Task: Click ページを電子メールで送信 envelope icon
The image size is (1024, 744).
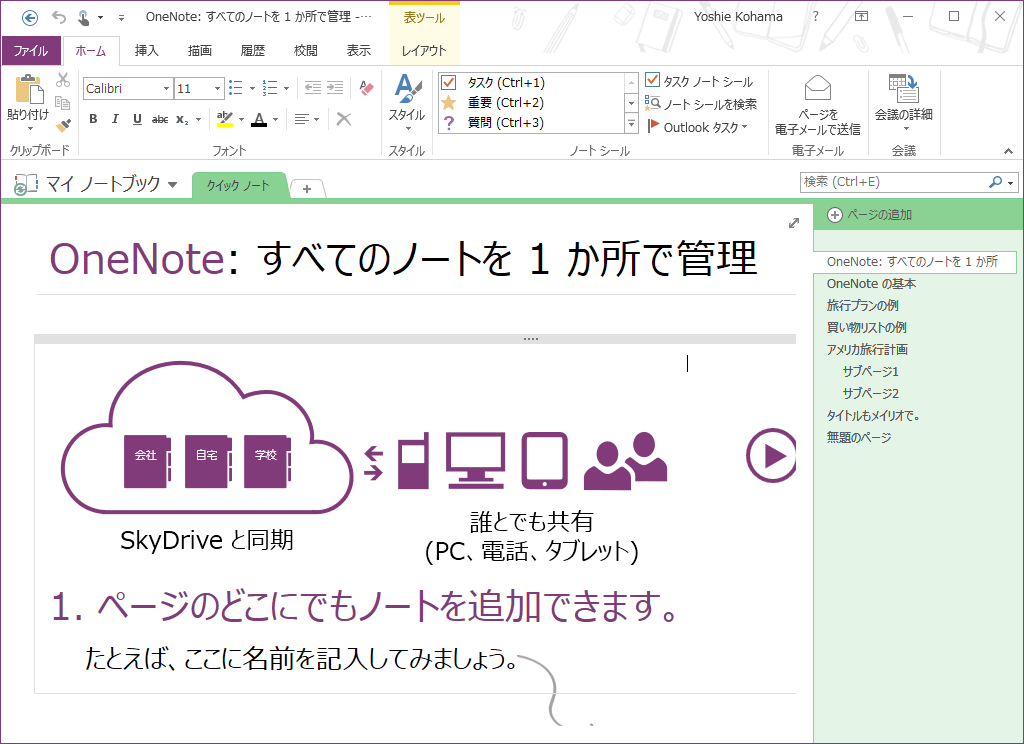Action: pos(818,89)
